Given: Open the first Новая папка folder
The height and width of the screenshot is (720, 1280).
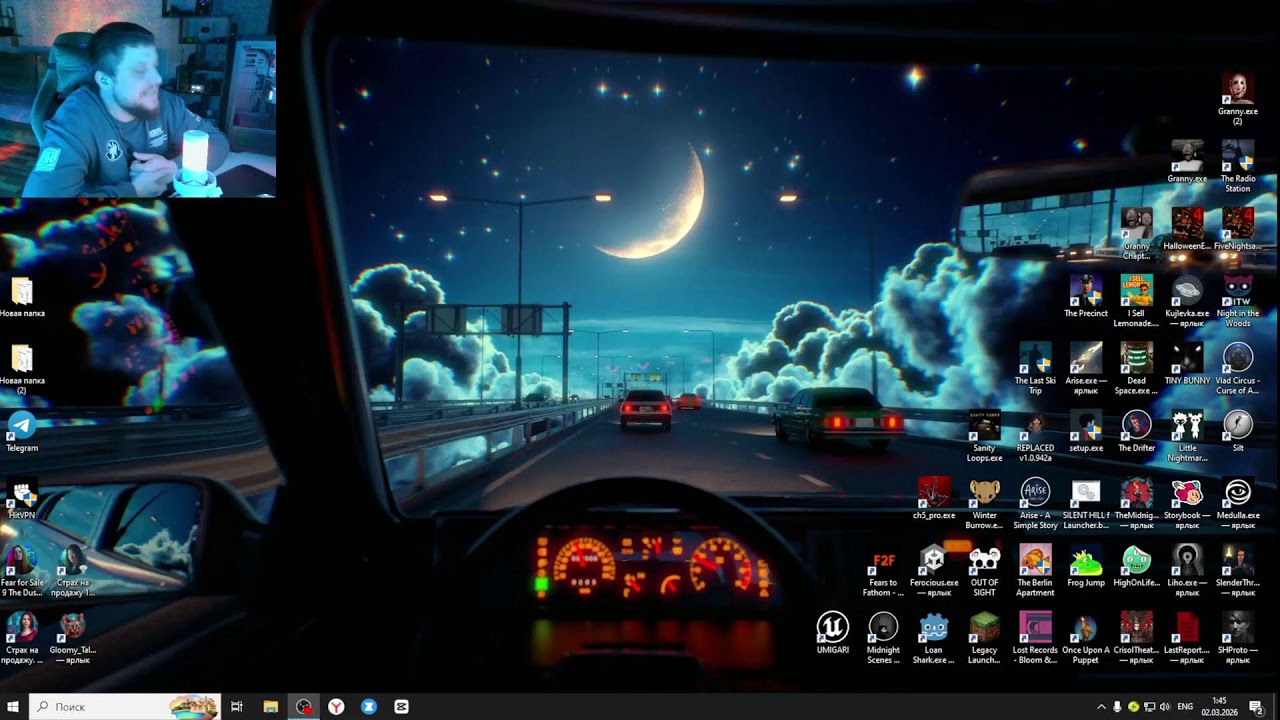Looking at the screenshot, I should click(x=22, y=296).
